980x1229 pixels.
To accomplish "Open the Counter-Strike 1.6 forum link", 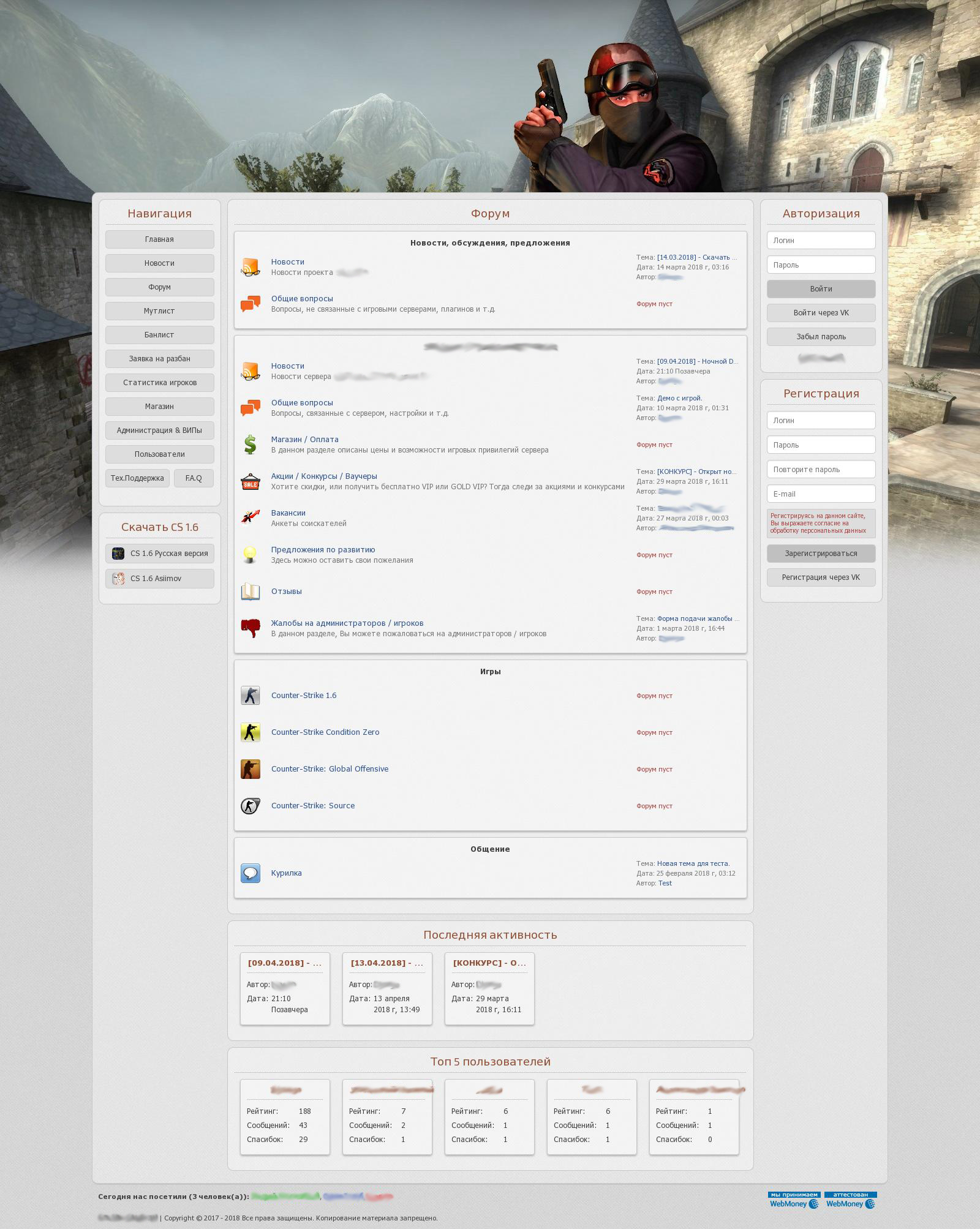I will click(x=304, y=696).
